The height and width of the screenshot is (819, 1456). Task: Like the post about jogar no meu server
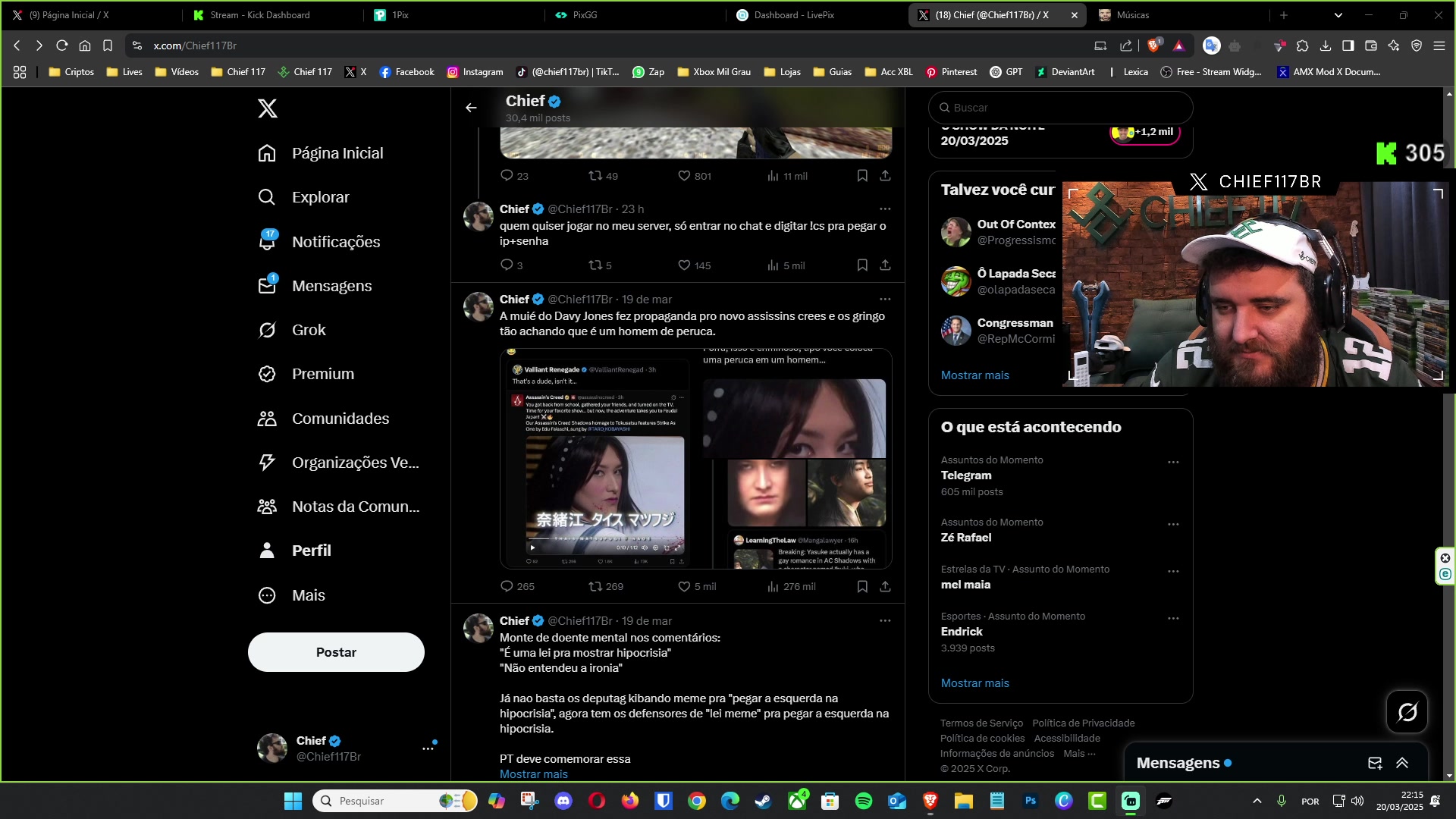coord(684,265)
